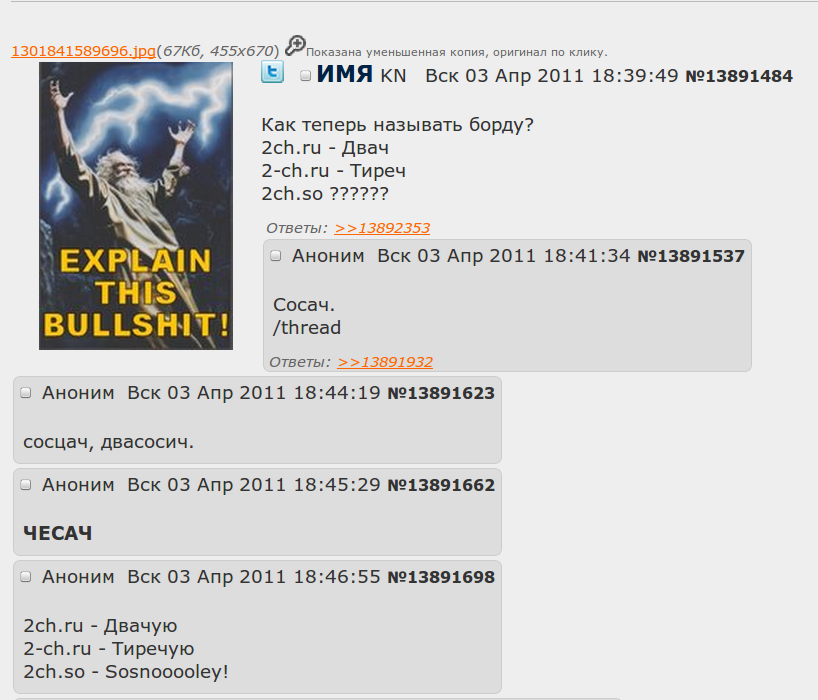Toggle checkbox for post №13891698
Image resolution: width=818 pixels, height=700 pixels.
pyautogui.click(x=26, y=577)
